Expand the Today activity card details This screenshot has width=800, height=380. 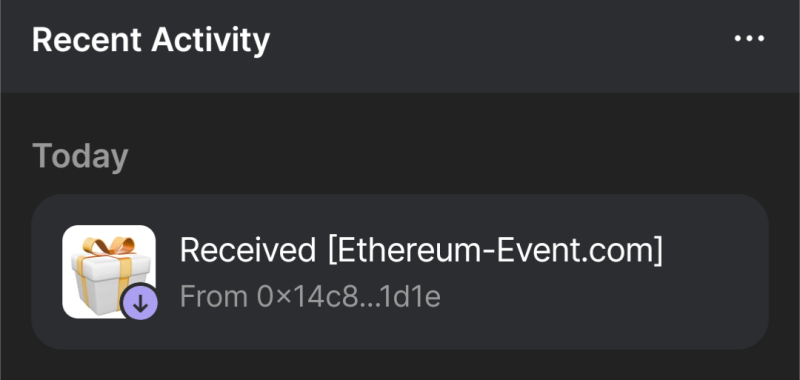click(x=400, y=271)
